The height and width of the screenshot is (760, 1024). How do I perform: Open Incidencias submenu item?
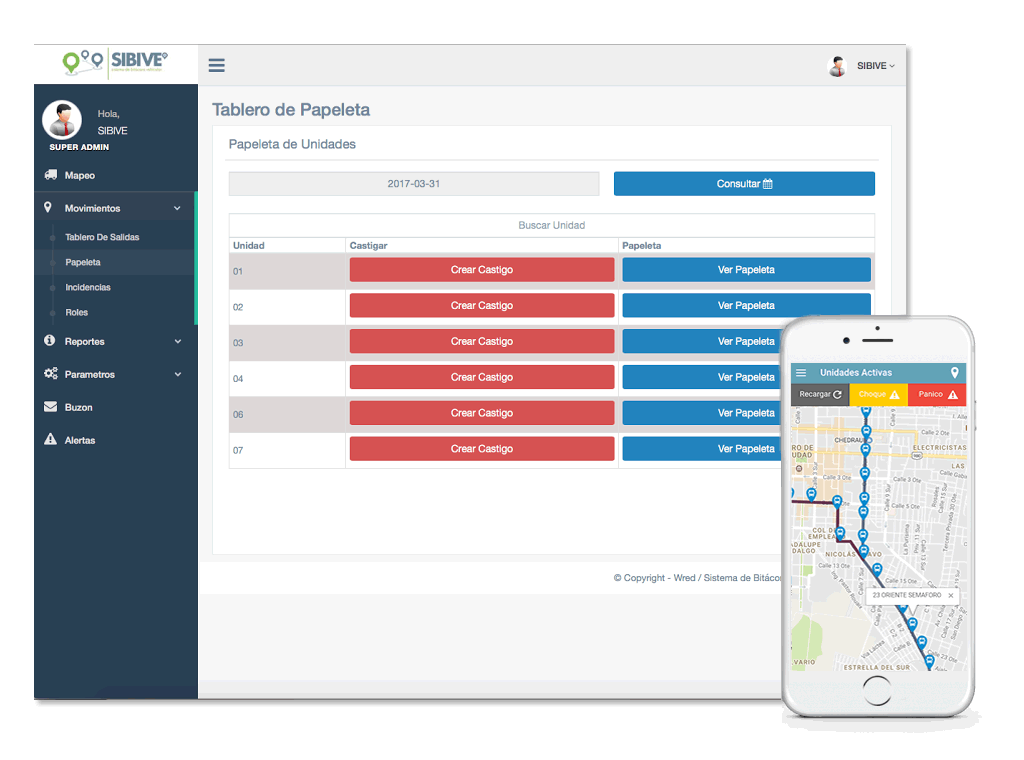point(88,287)
